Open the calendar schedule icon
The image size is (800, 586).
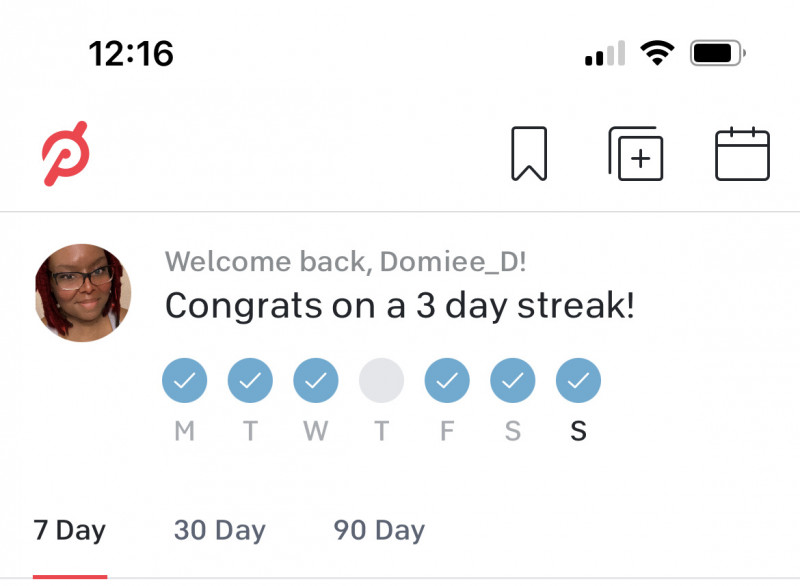742,154
